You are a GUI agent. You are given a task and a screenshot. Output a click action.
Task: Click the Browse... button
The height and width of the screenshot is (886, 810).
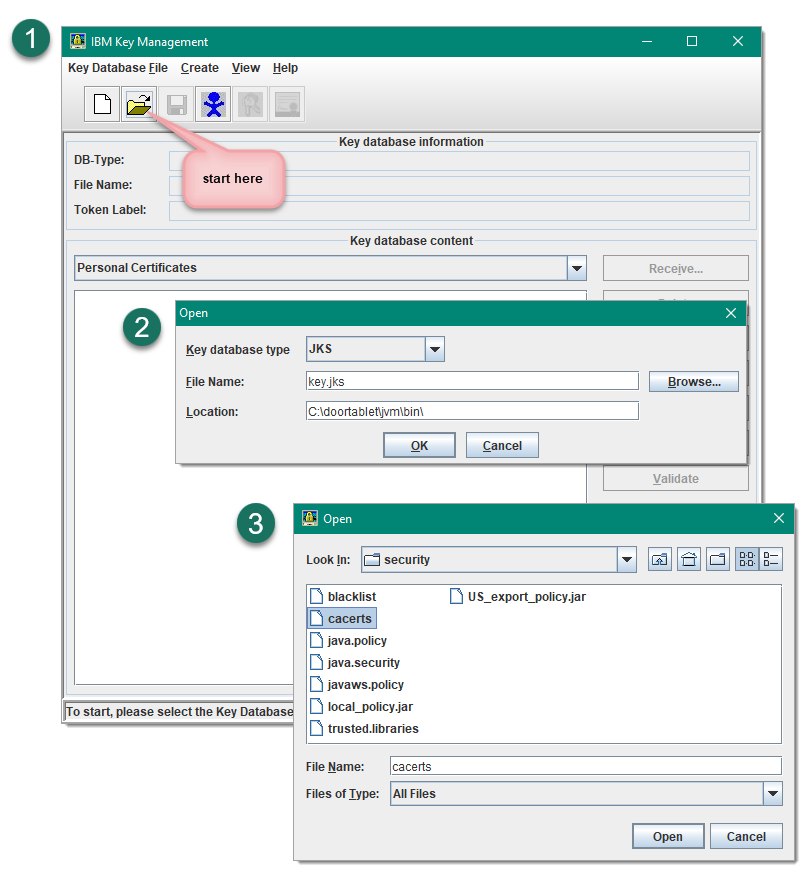click(x=693, y=382)
